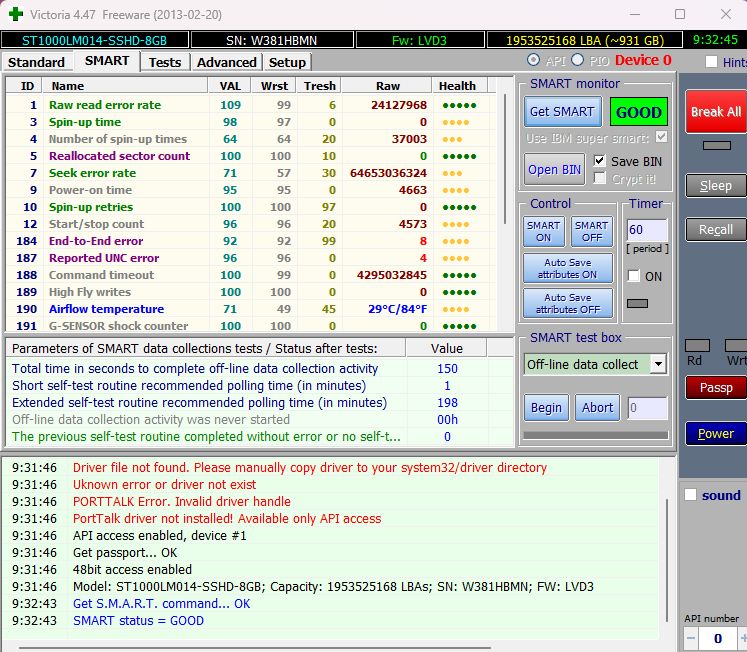Screen dimensions: 747x652
Task: Click the green GOOD status indicator
Action: click(x=638, y=112)
